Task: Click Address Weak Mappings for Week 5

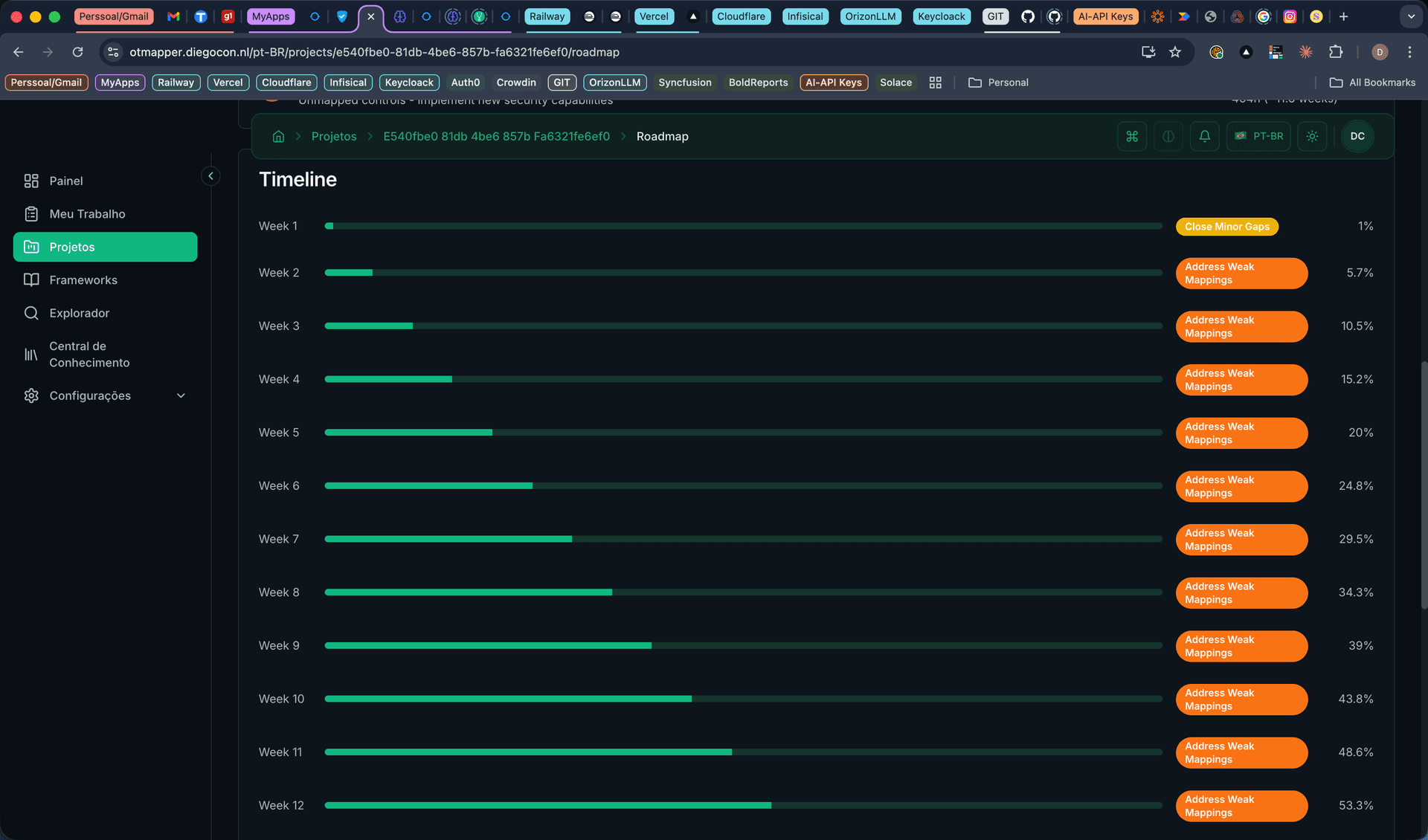Action: [x=1241, y=433]
